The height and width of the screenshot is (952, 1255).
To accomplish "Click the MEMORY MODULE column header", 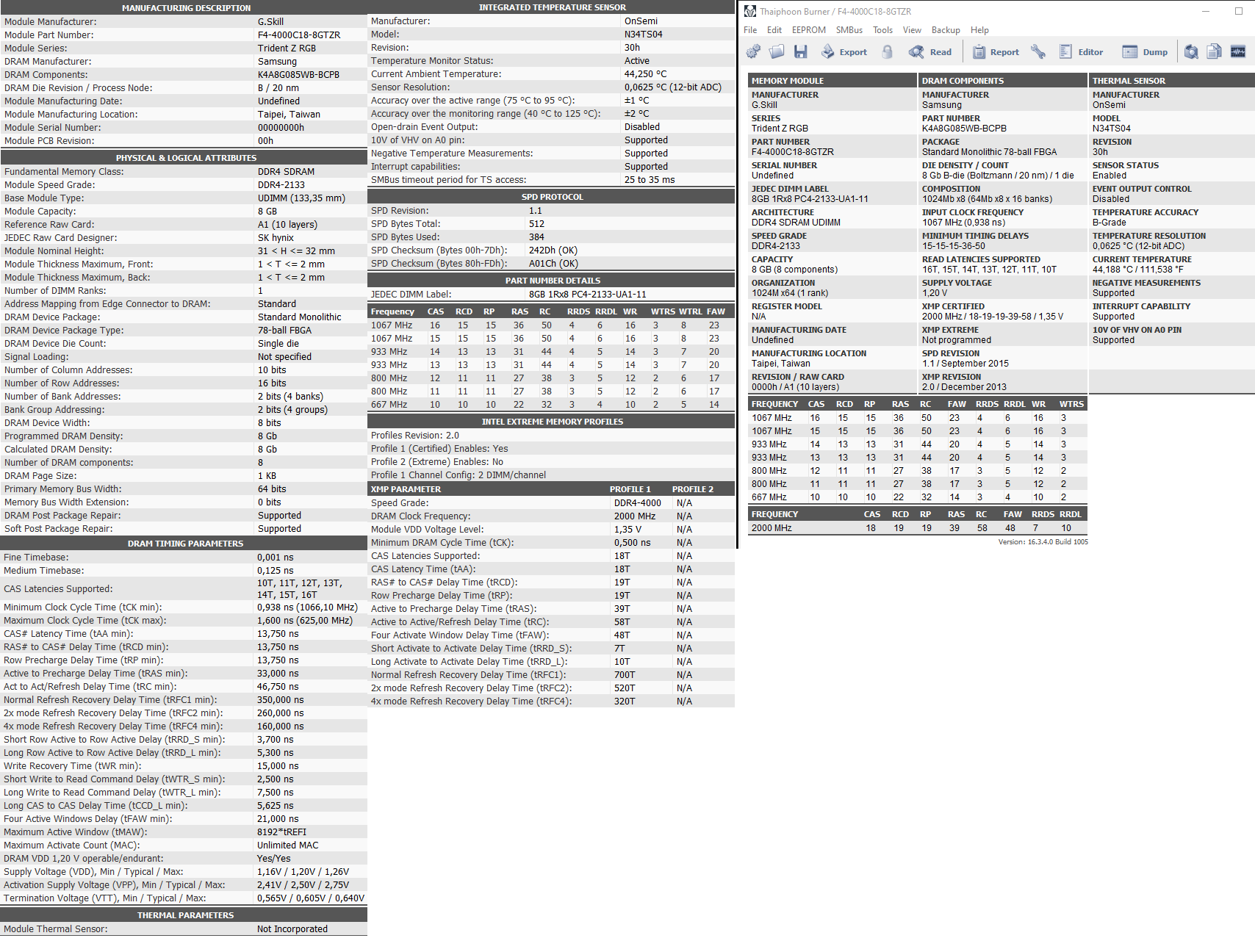I will 833,81.
